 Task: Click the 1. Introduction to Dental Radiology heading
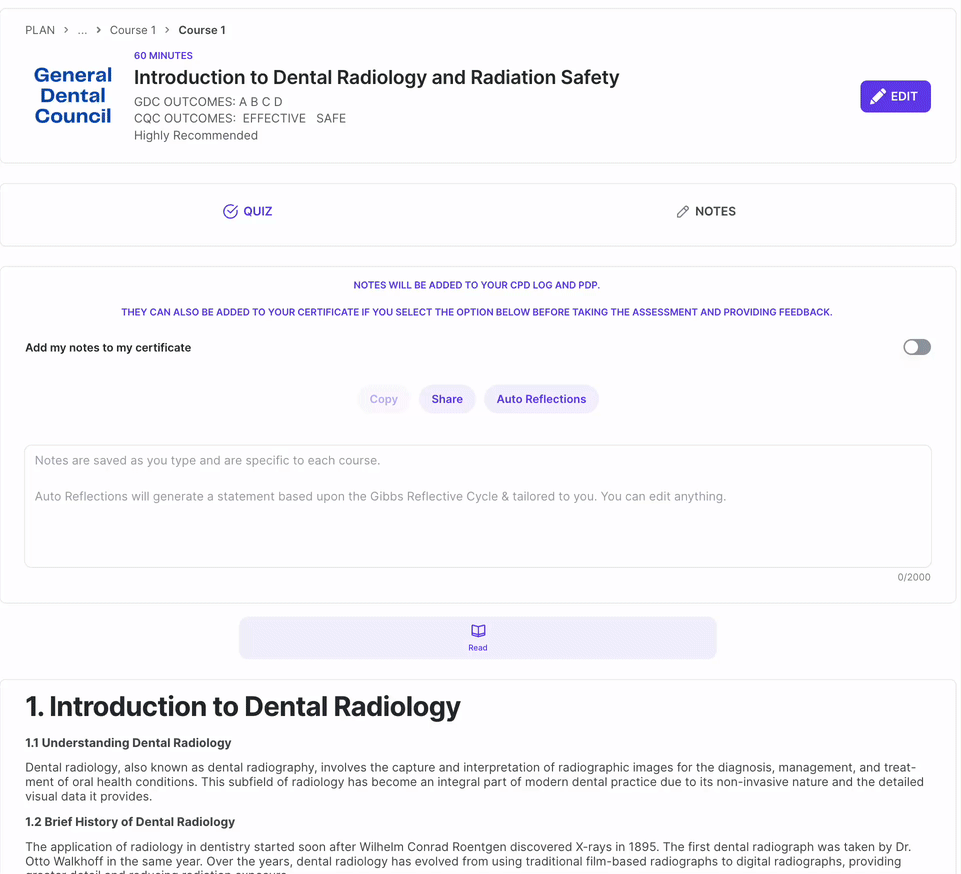243,706
